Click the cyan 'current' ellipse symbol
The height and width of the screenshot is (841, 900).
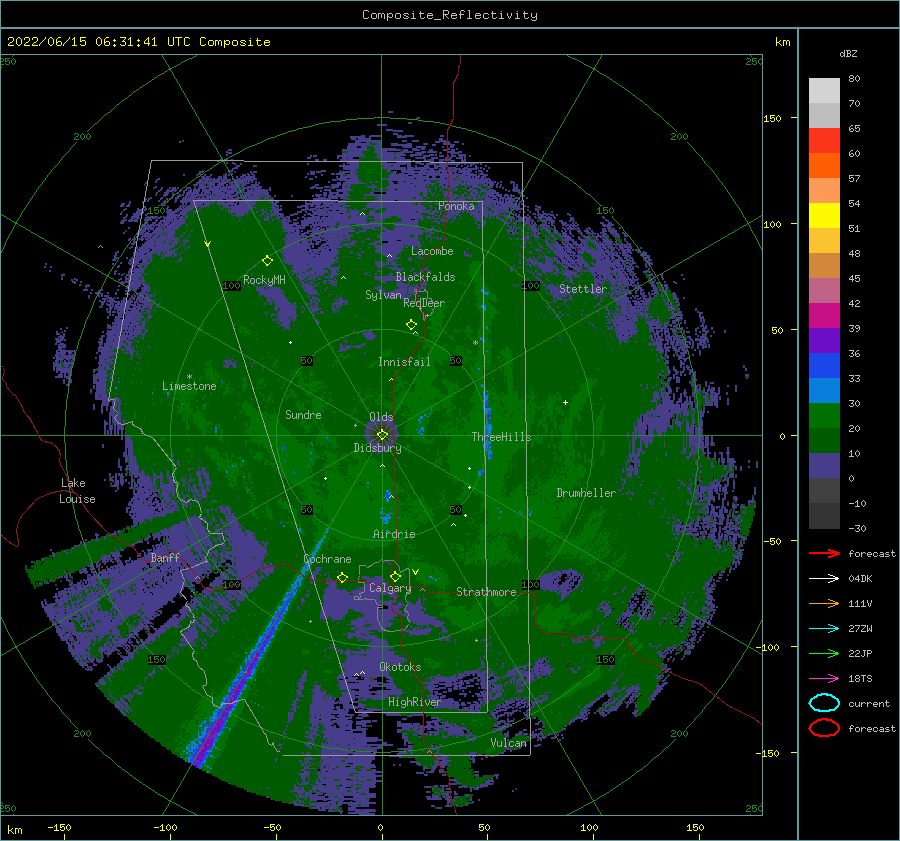[x=824, y=703]
